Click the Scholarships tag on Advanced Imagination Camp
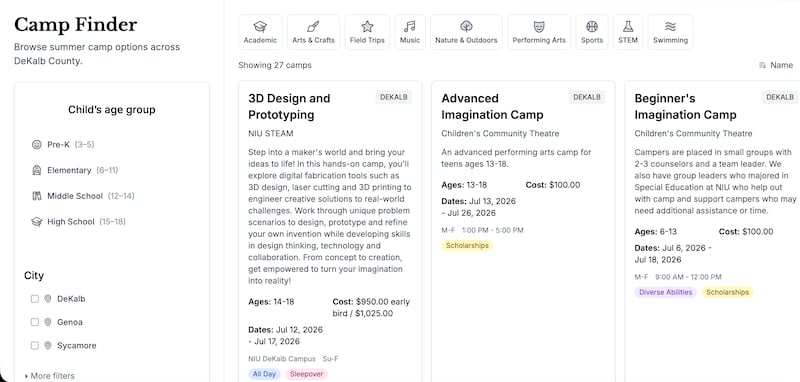The image size is (800, 382). (467, 246)
